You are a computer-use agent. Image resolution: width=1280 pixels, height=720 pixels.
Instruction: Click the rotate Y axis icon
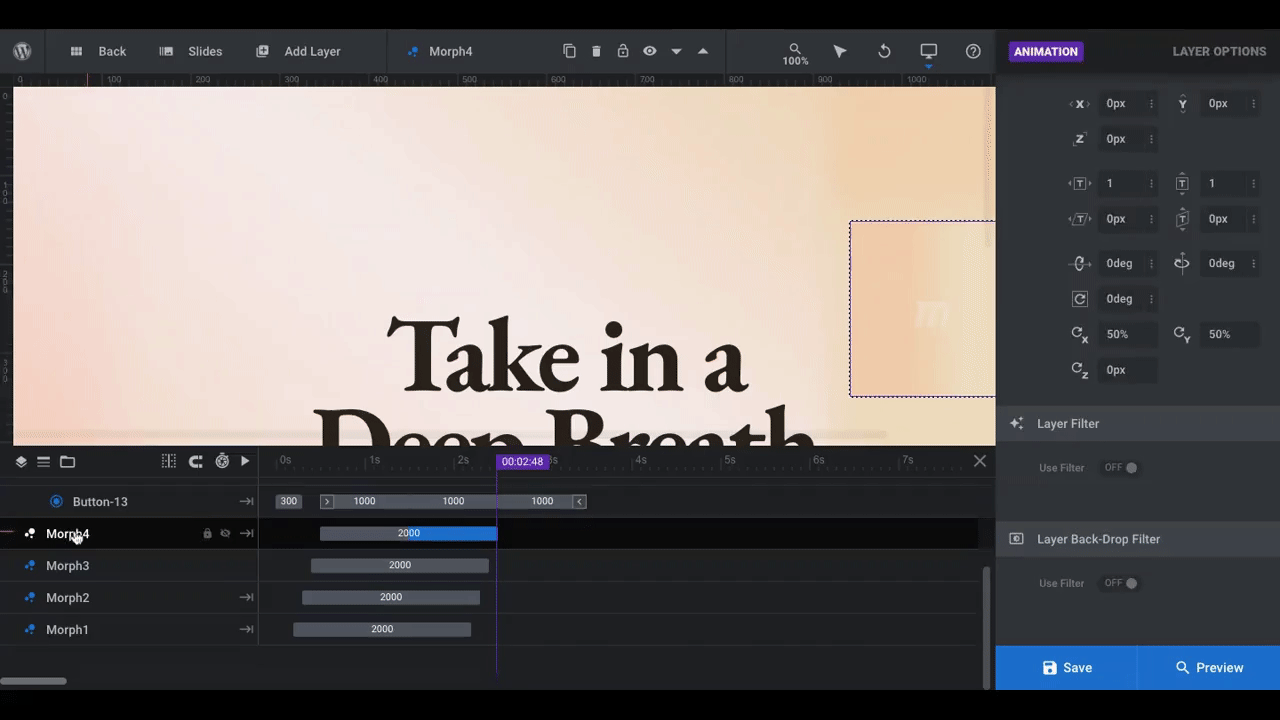(1182, 263)
